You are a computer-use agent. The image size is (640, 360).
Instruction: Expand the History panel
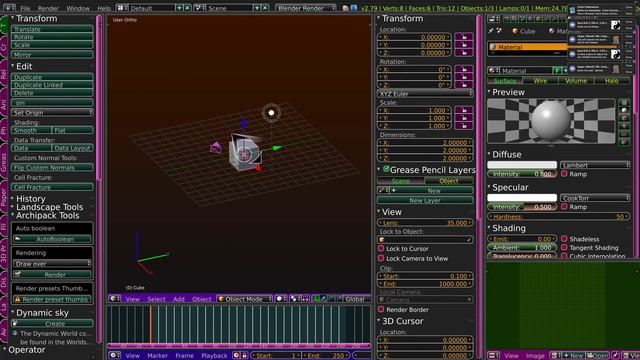coord(31,199)
